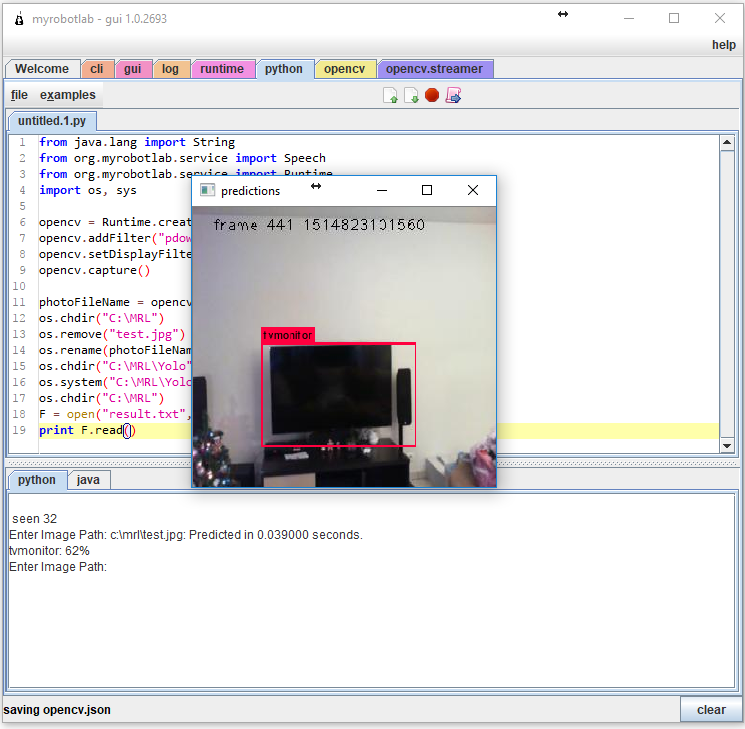Click line 12 os.chdir("C:\MRL")

tap(102, 318)
